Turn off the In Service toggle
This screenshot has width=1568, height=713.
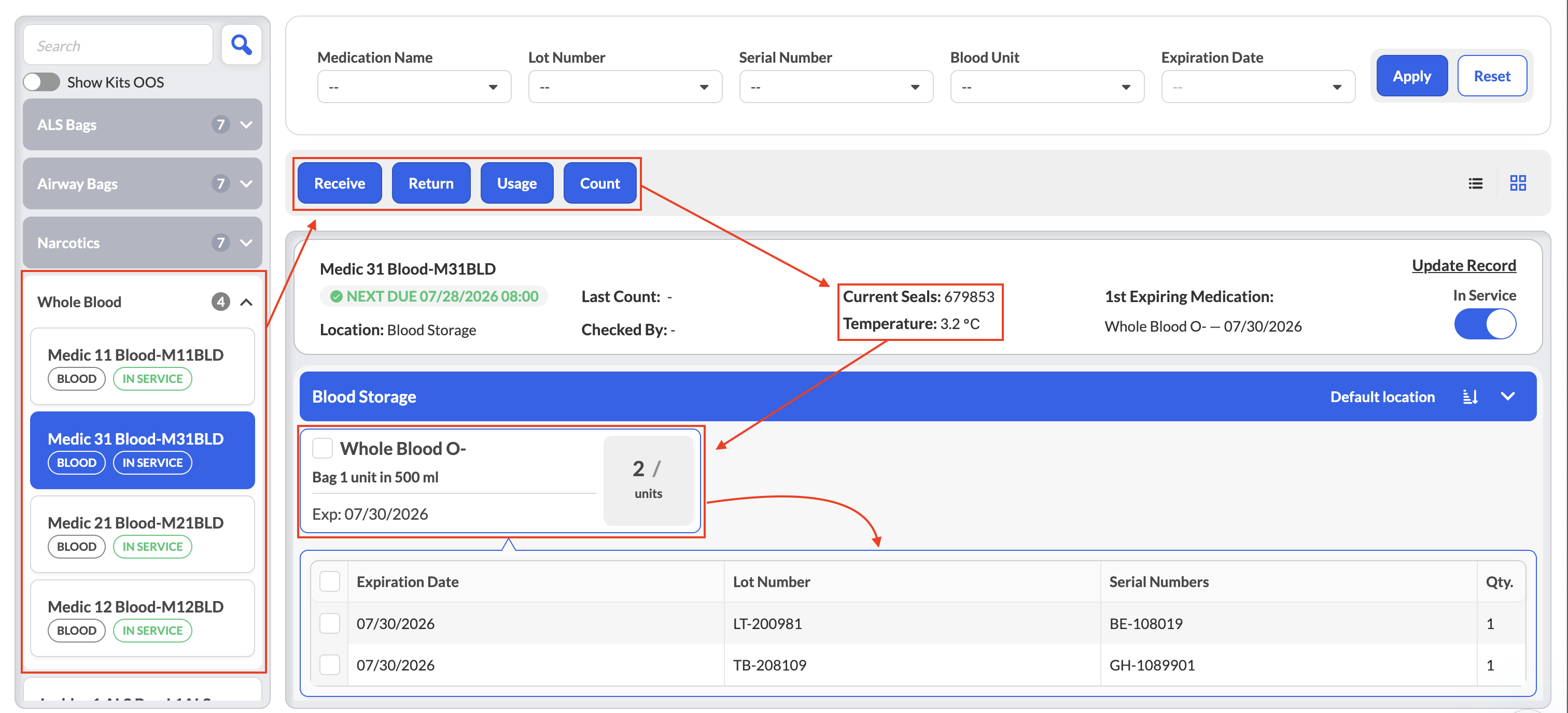click(x=1484, y=324)
